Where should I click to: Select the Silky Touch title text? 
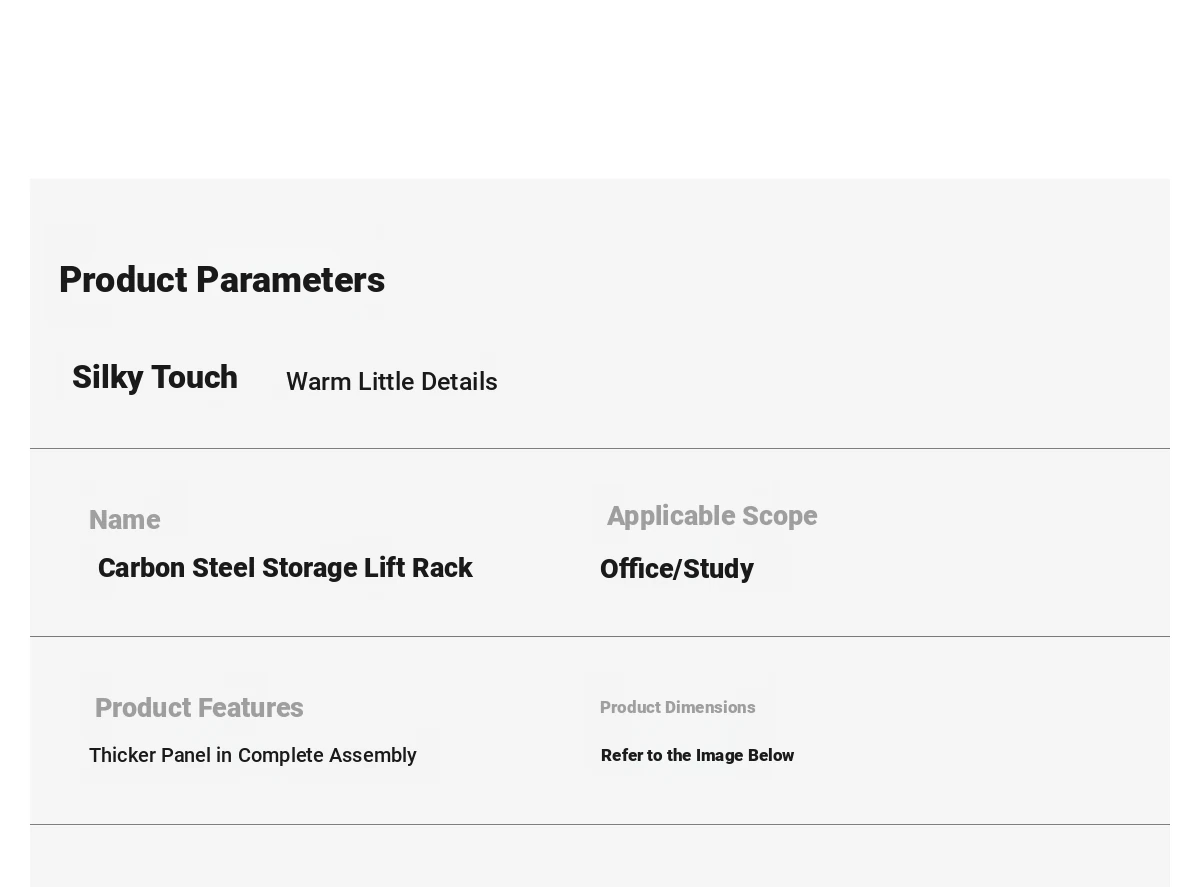(x=155, y=377)
